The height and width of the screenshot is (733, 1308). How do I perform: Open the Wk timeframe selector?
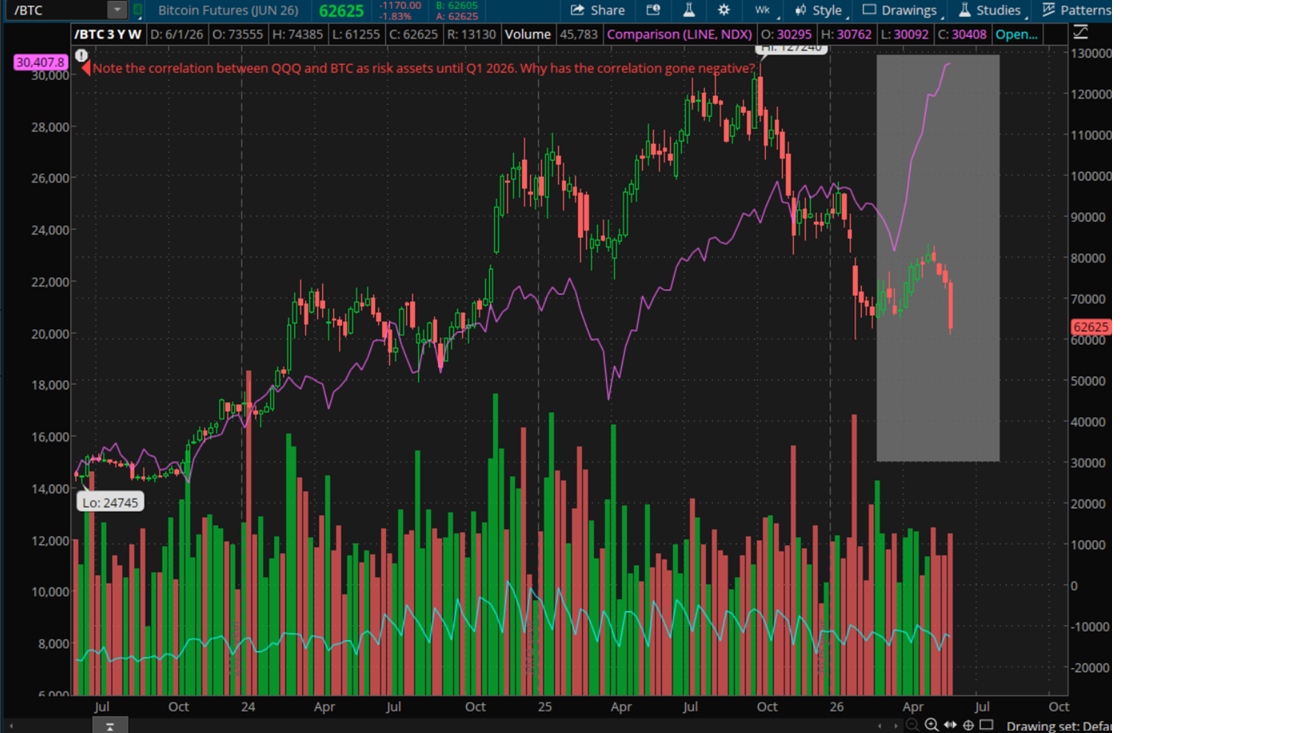click(x=764, y=10)
